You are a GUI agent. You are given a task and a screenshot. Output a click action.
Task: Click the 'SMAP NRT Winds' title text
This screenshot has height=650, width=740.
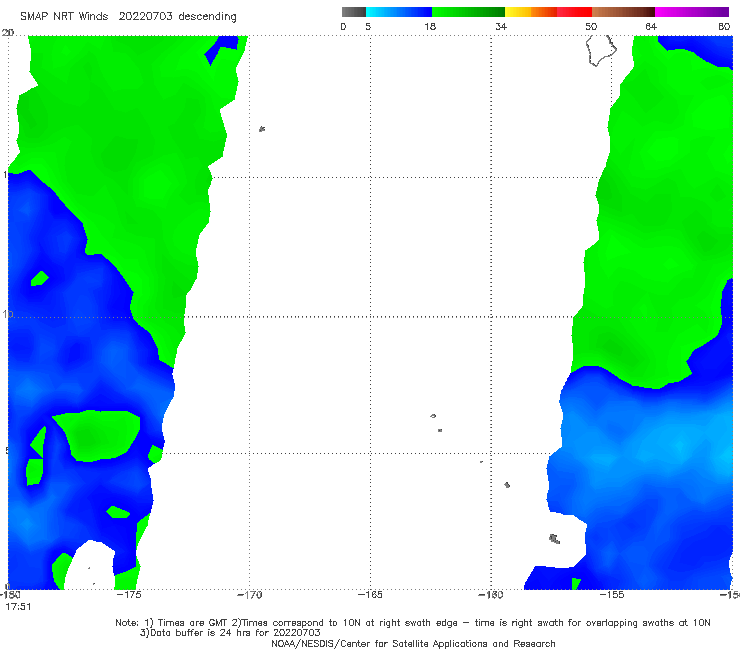click(x=64, y=16)
